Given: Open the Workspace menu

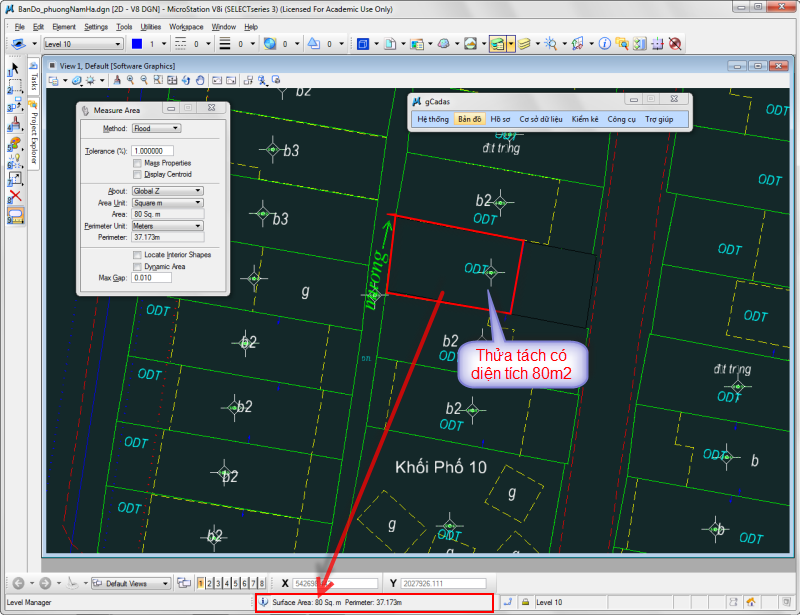Looking at the screenshot, I should pos(185,27).
